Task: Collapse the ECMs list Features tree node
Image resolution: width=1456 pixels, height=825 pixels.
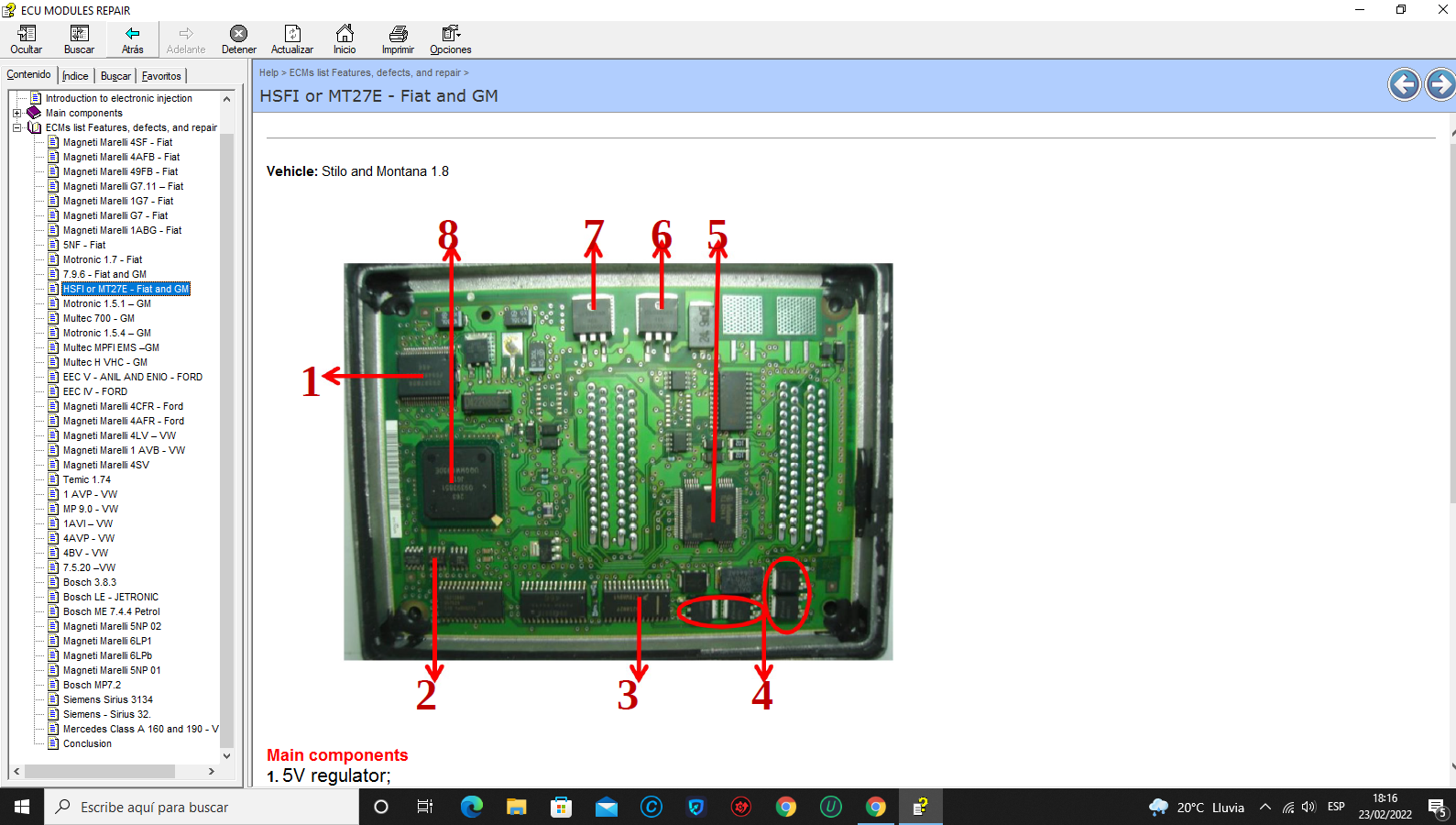Action: coord(16,127)
